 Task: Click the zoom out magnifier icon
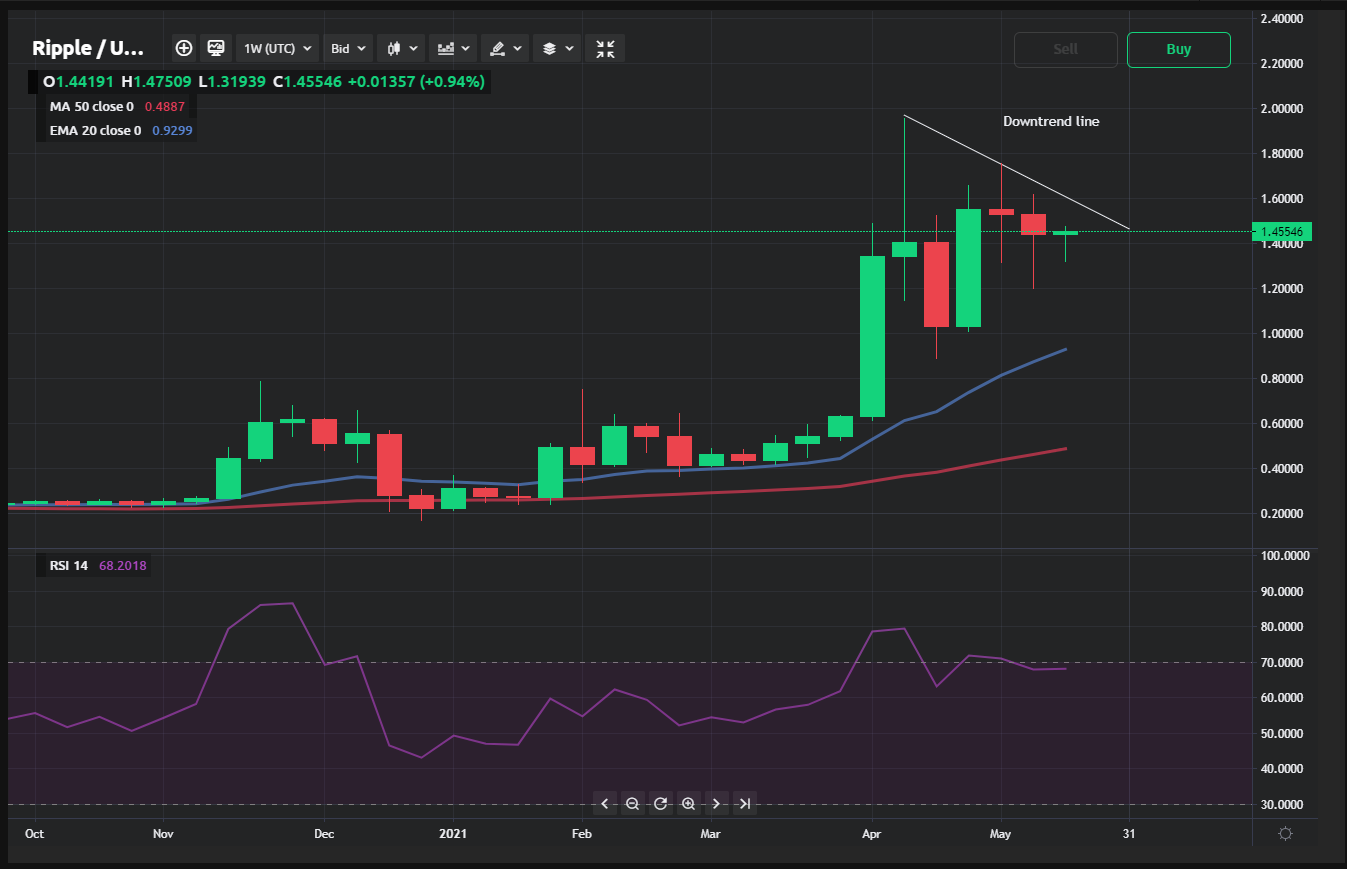(632, 803)
